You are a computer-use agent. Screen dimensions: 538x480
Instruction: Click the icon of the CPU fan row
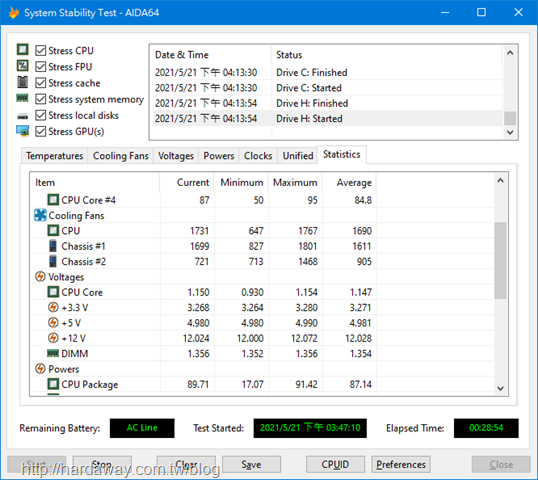[x=53, y=231]
